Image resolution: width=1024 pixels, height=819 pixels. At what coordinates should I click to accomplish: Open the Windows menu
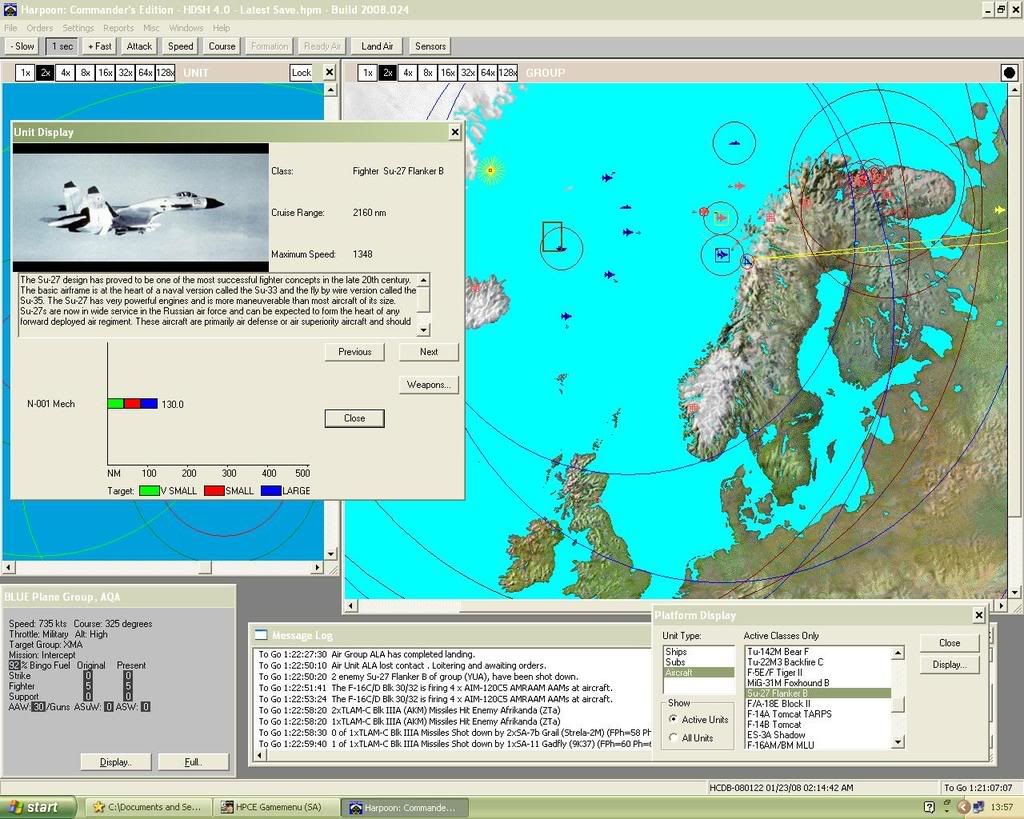[186, 28]
